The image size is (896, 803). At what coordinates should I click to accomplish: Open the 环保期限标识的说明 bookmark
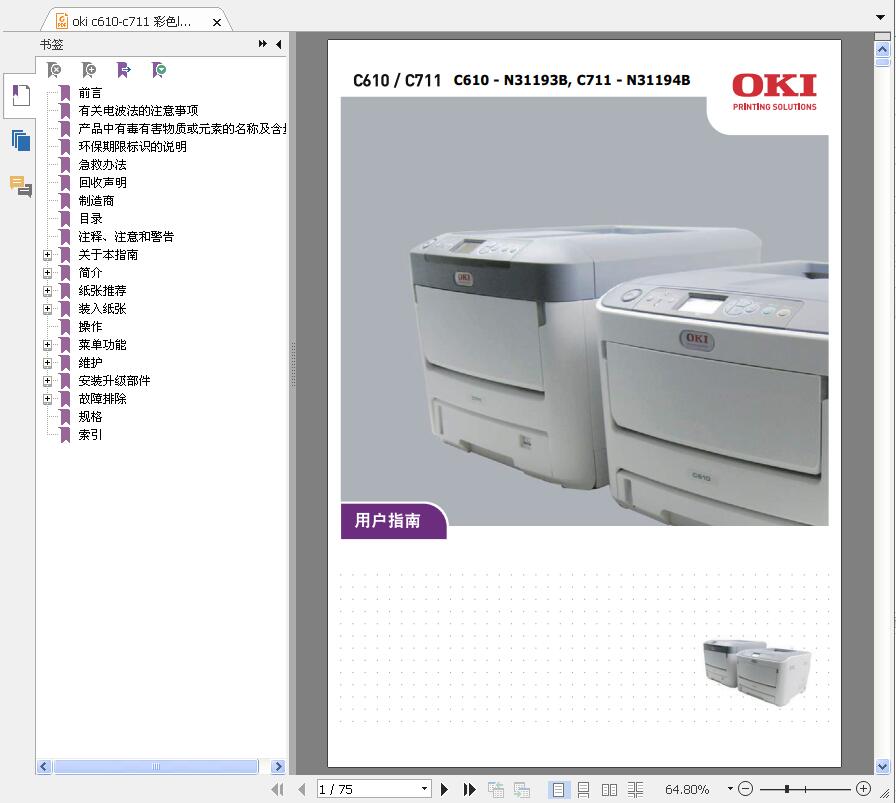[132, 146]
